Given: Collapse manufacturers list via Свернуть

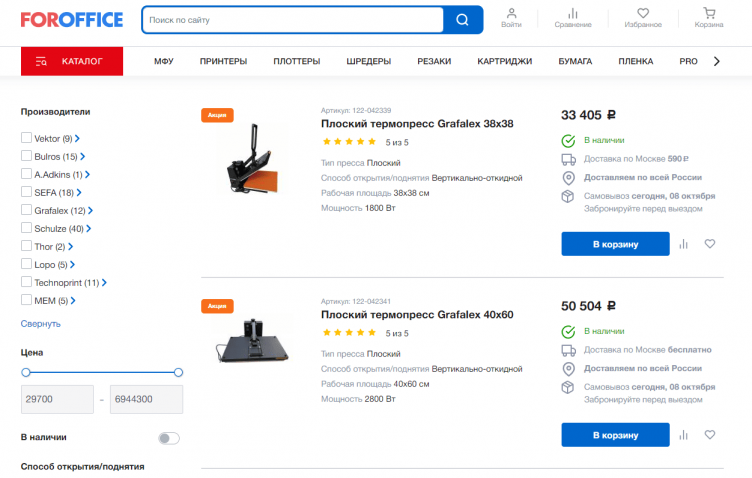Looking at the screenshot, I should click(x=41, y=323).
